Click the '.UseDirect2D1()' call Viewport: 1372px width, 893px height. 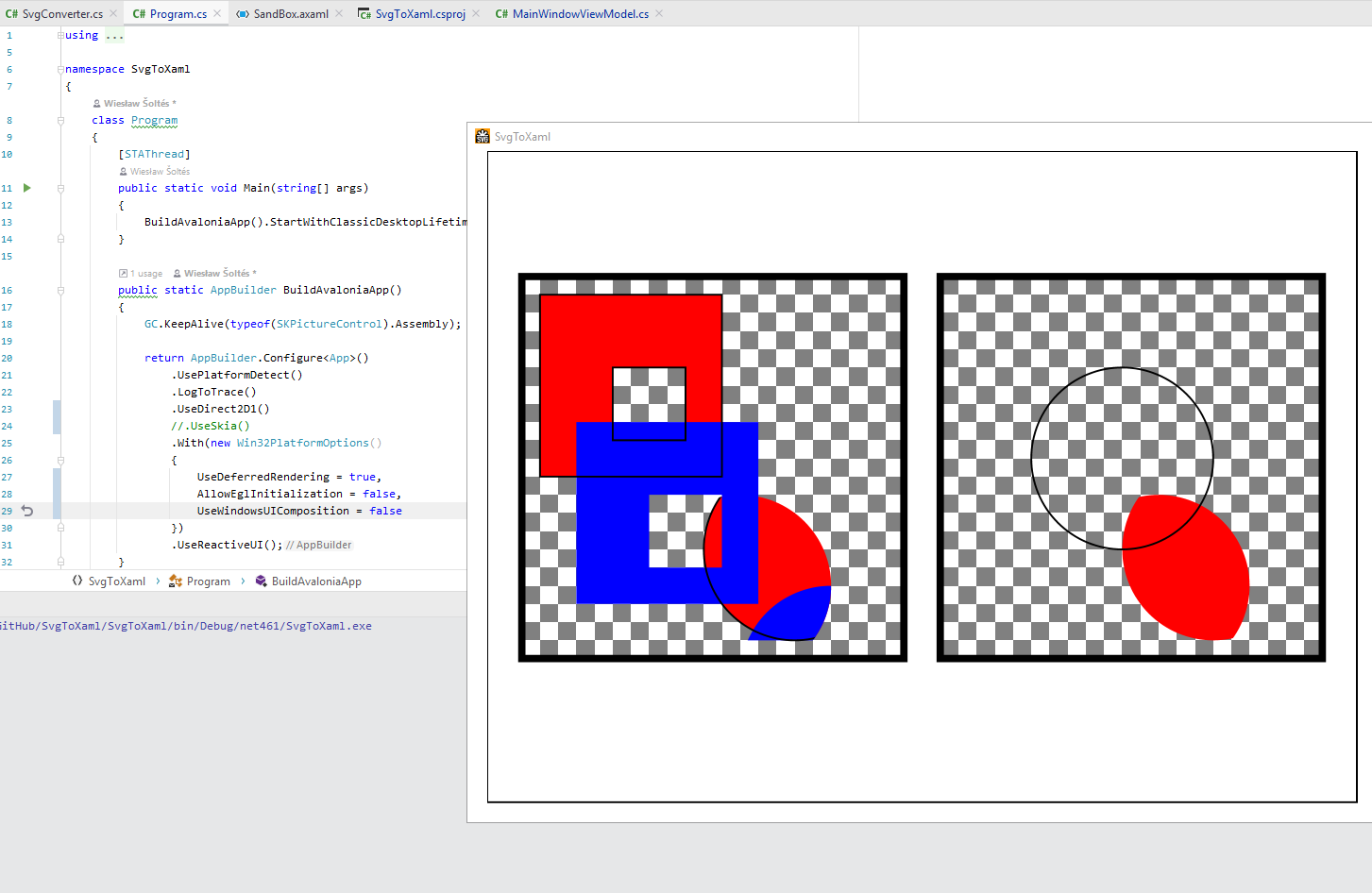[221, 409]
